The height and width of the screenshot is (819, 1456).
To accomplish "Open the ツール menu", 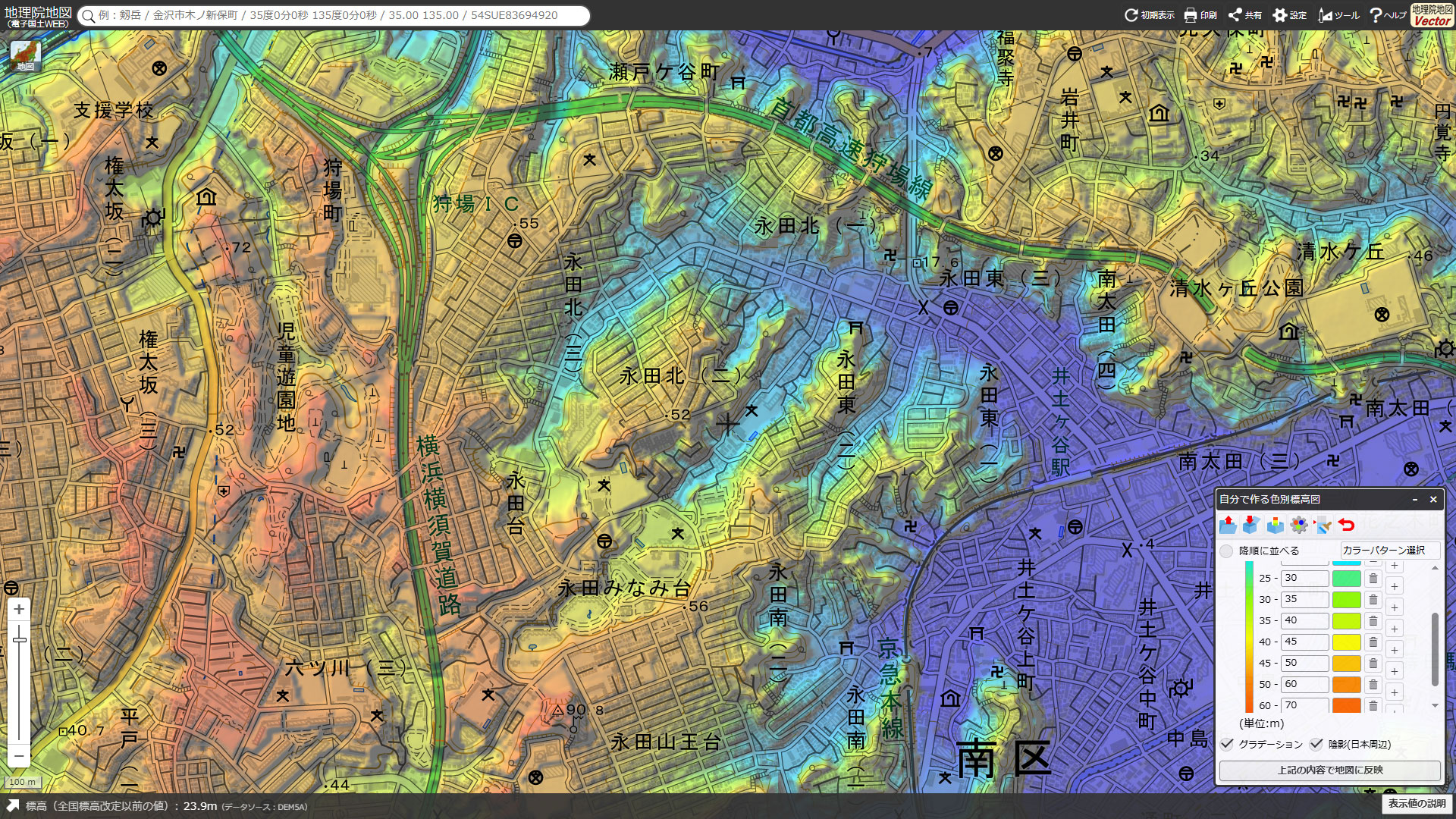I will [x=1338, y=15].
